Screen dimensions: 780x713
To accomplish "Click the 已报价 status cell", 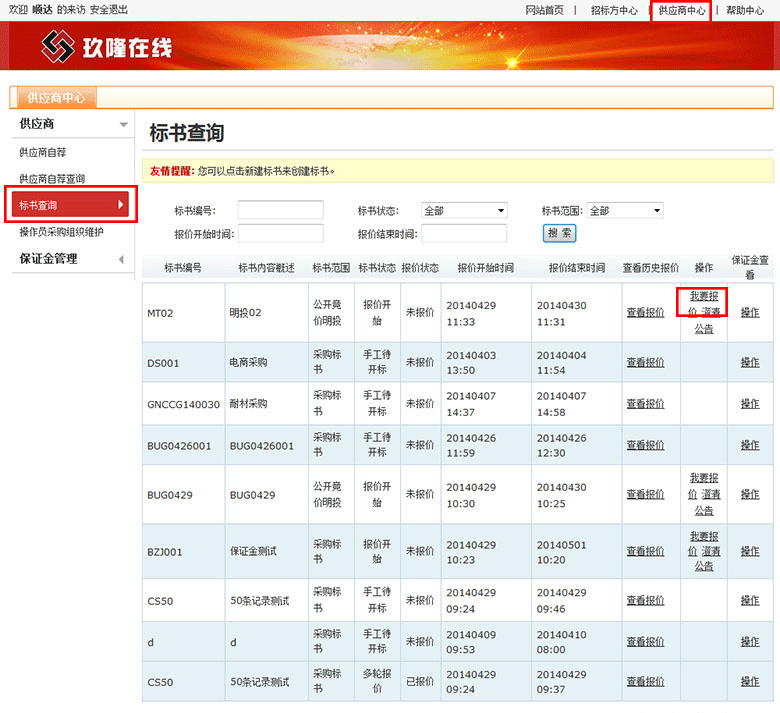I will pyautogui.click(x=420, y=681).
